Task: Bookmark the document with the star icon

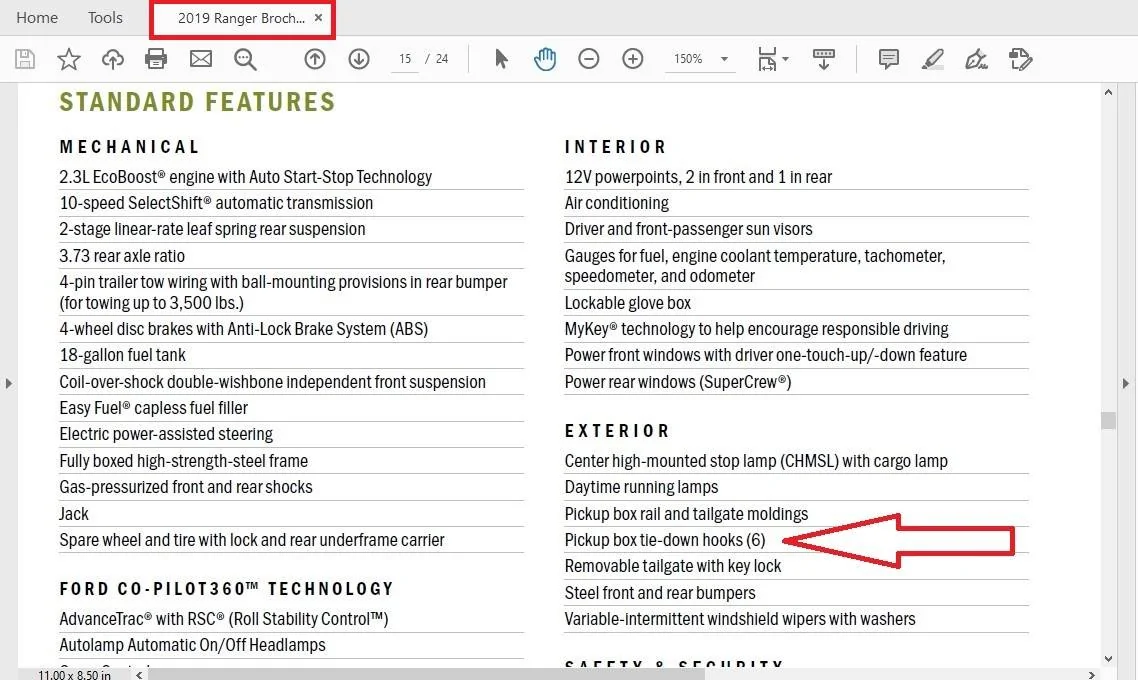Action: [69, 59]
